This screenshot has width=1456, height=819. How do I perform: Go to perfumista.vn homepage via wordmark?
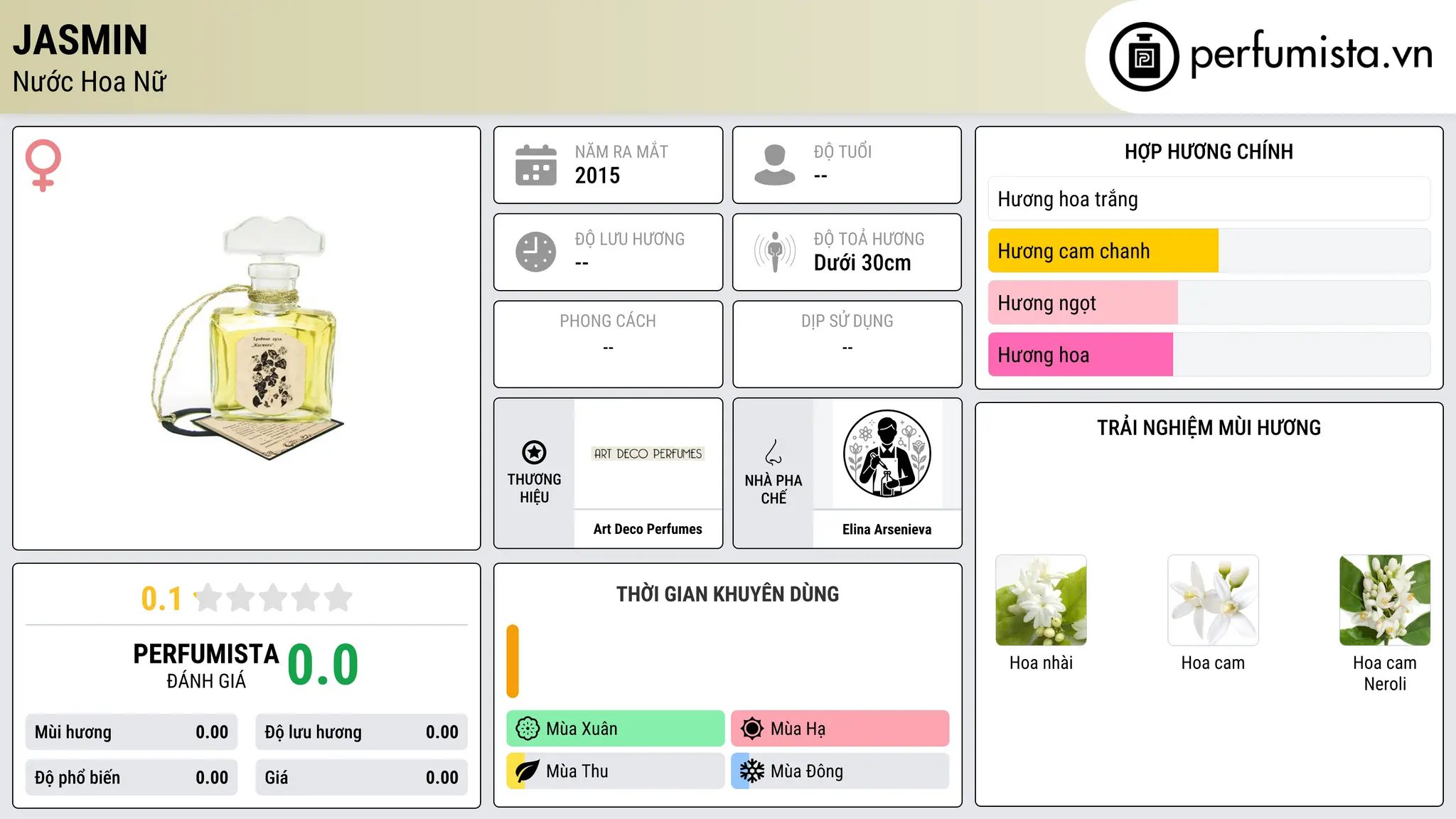click(1311, 55)
